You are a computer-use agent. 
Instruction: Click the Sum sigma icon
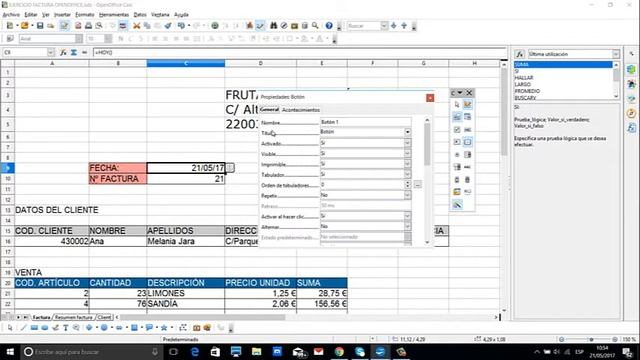coord(74,53)
